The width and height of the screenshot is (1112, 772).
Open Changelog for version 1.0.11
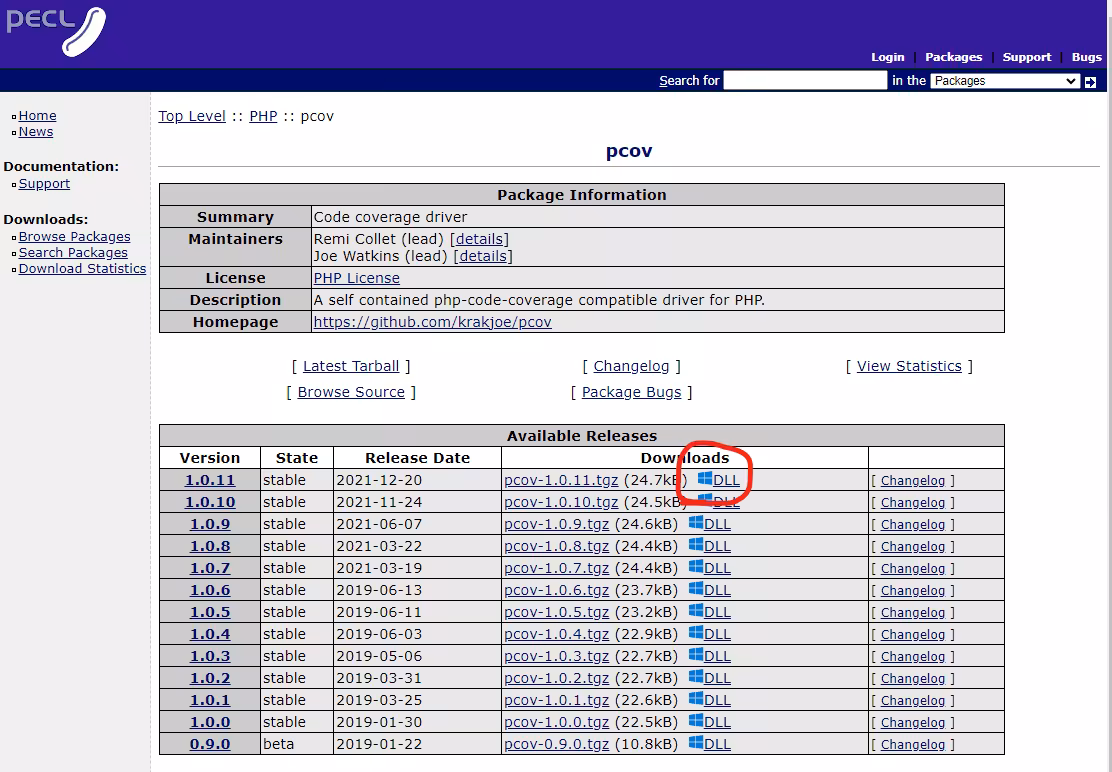pos(913,481)
